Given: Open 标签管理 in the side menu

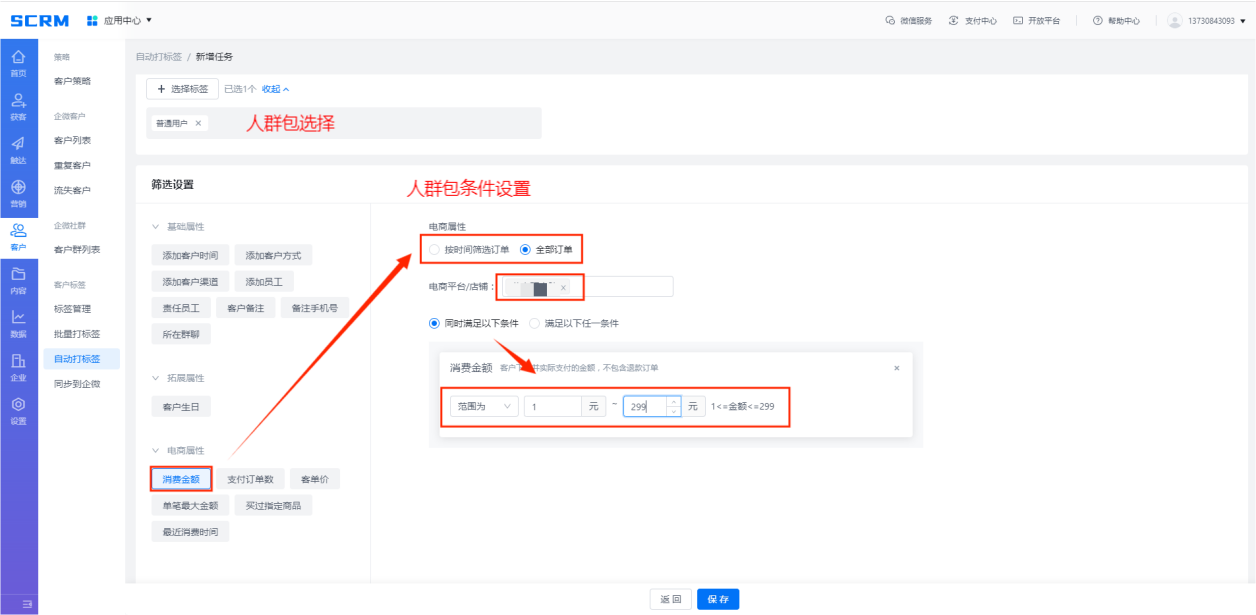Looking at the screenshot, I should (72, 309).
